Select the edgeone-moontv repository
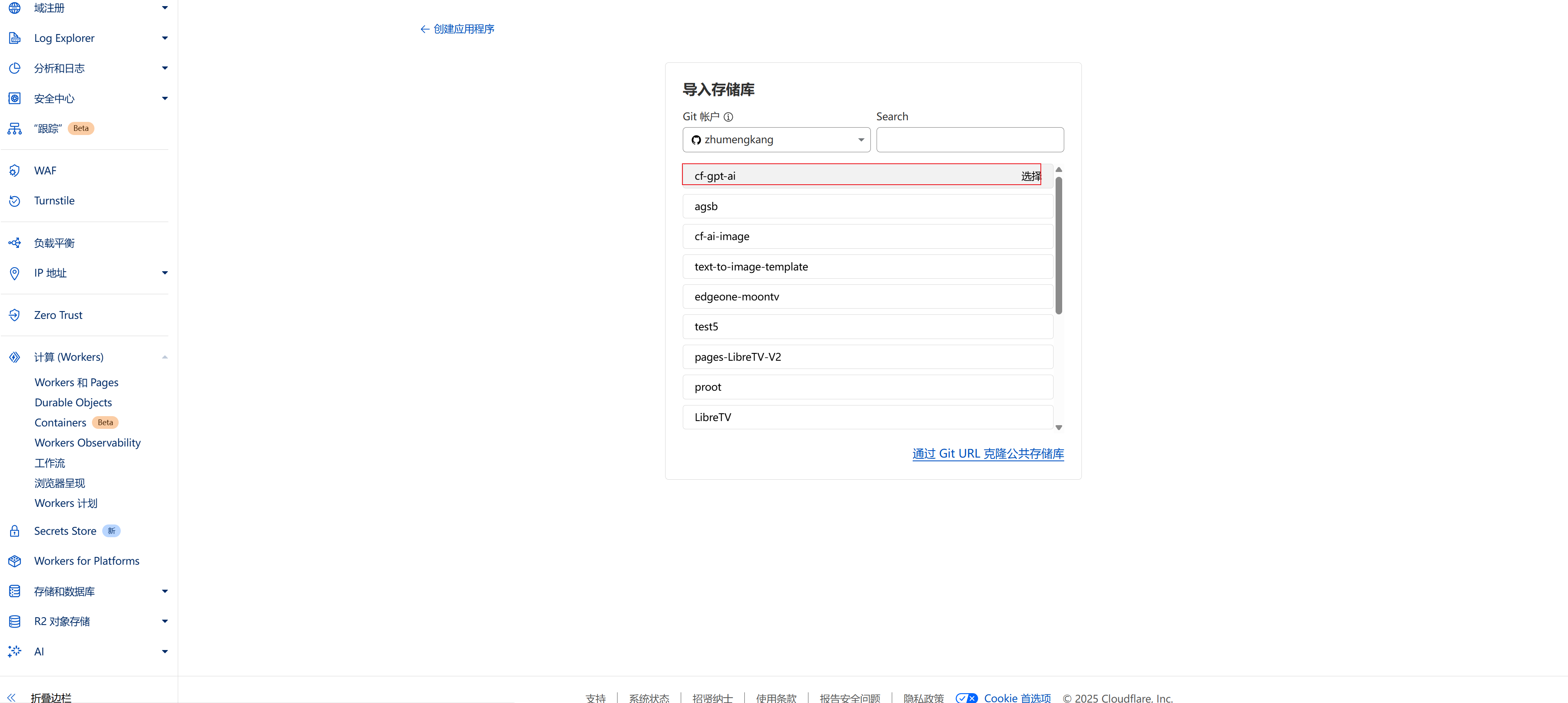Viewport: 1568px width, 703px height. click(x=868, y=297)
